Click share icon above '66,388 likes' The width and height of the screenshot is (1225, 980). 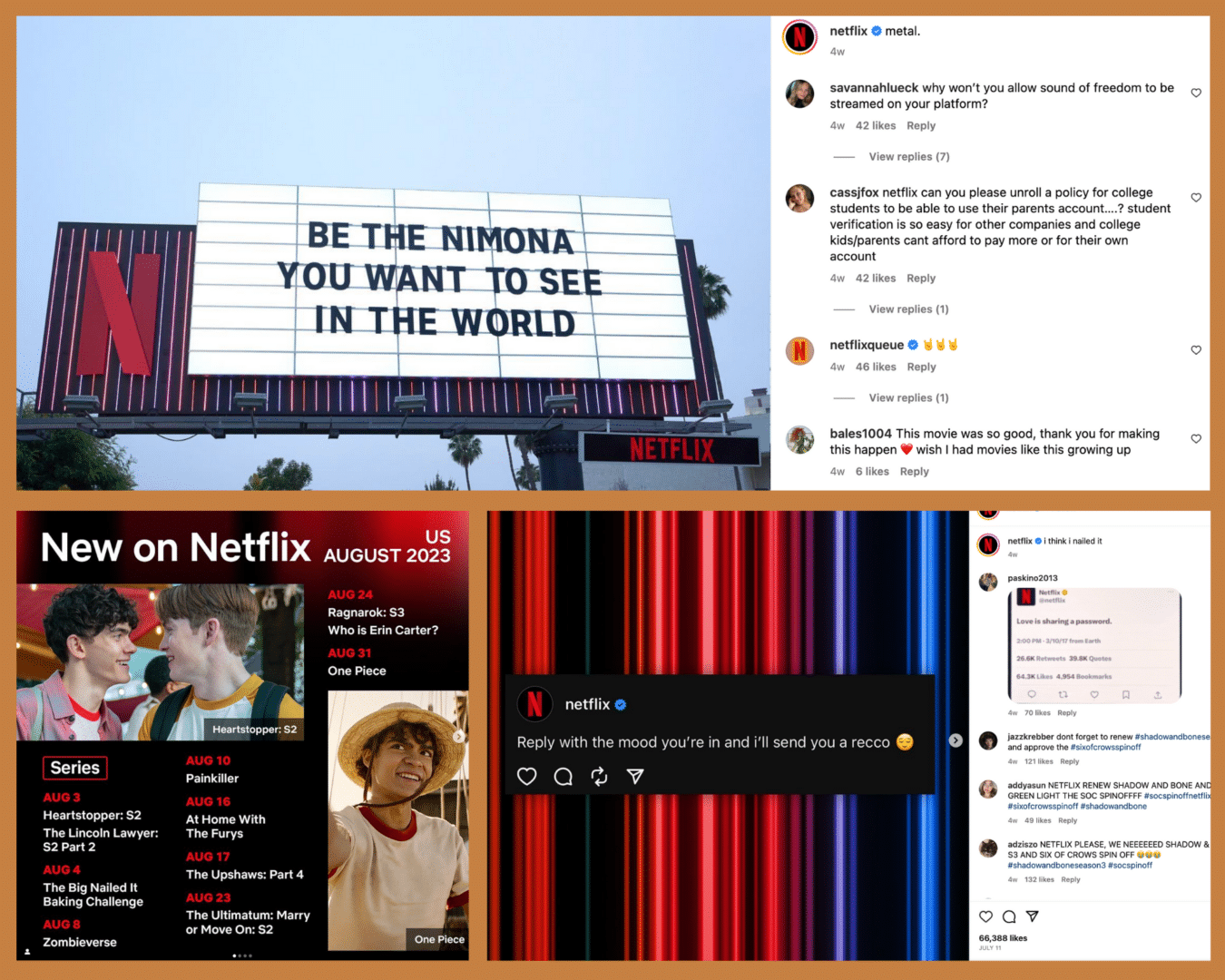coord(1032,916)
